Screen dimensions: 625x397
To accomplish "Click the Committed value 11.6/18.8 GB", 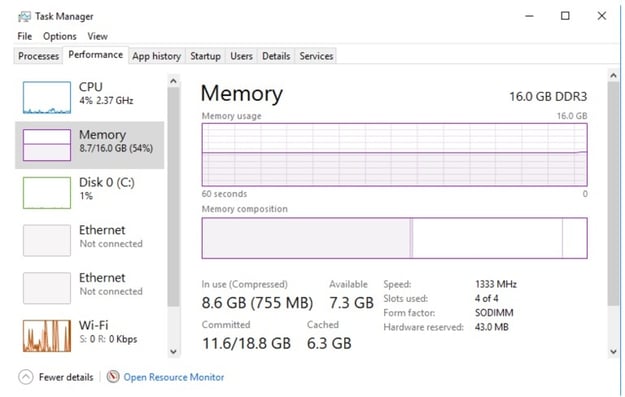I will [246, 343].
